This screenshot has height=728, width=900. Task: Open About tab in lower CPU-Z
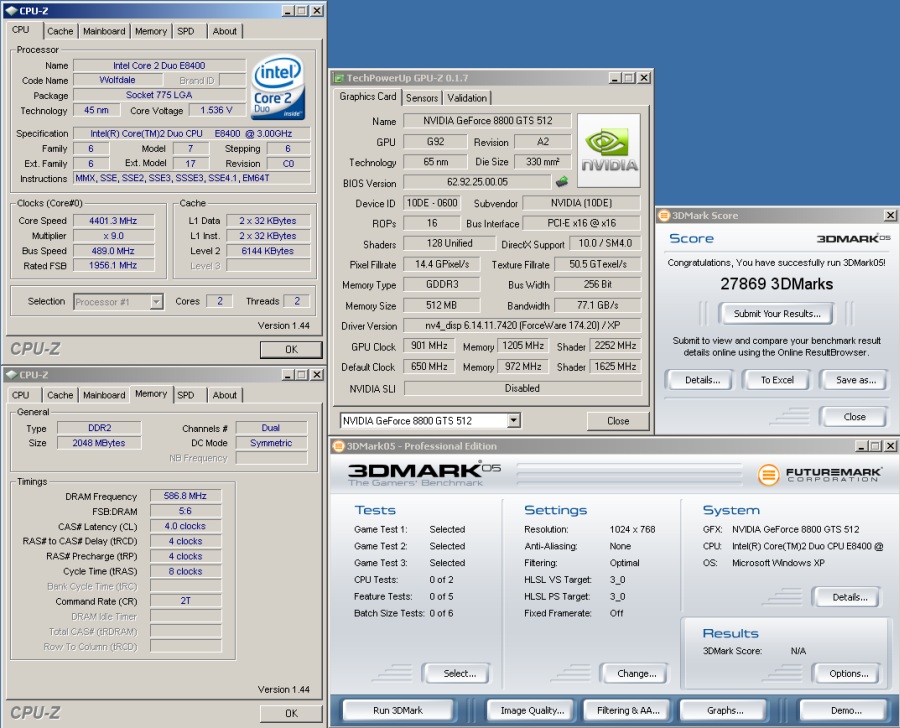pyautogui.click(x=224, y=395)
